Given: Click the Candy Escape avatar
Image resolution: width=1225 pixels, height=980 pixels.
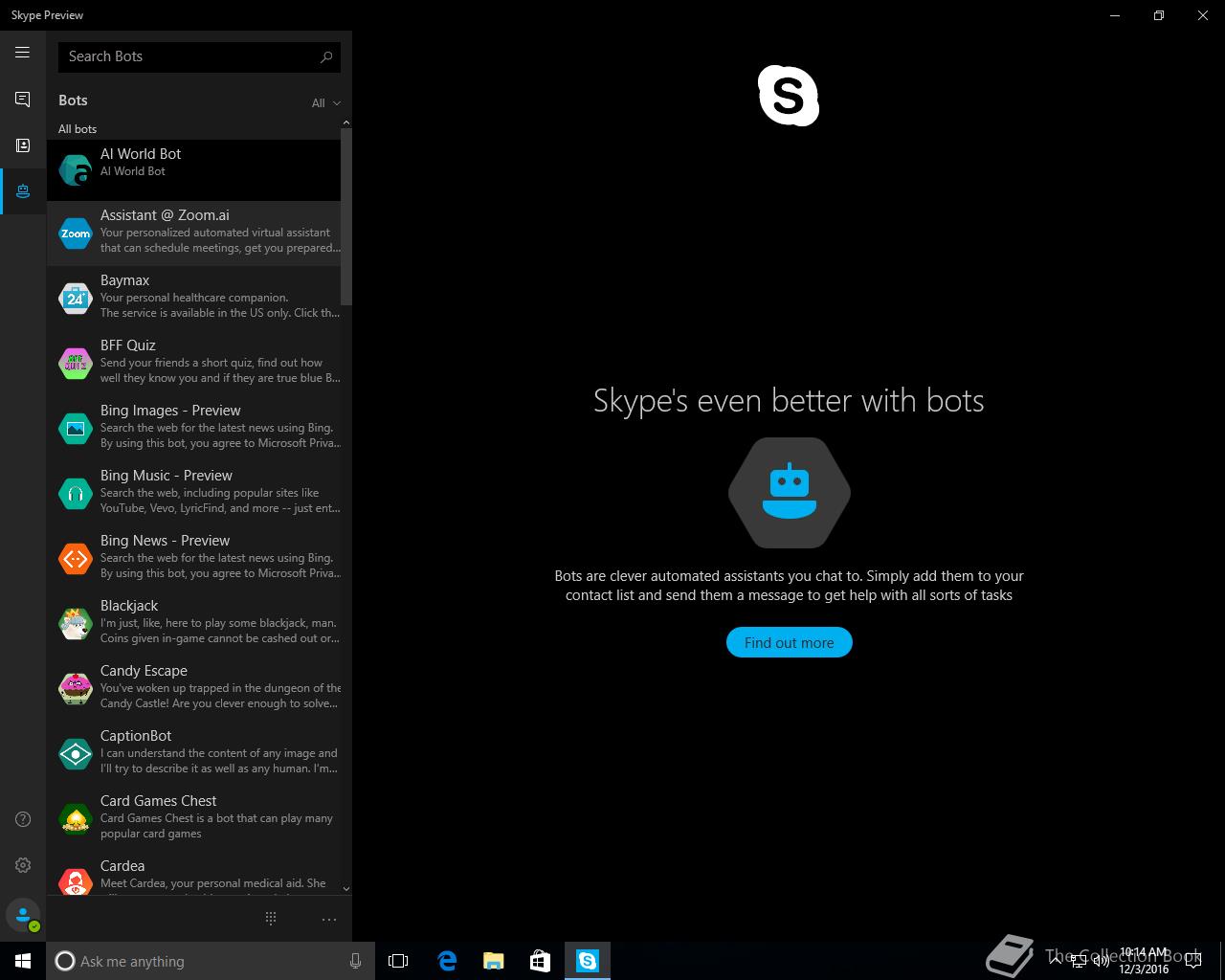Looking at the screenshot, I should (76, 689).
